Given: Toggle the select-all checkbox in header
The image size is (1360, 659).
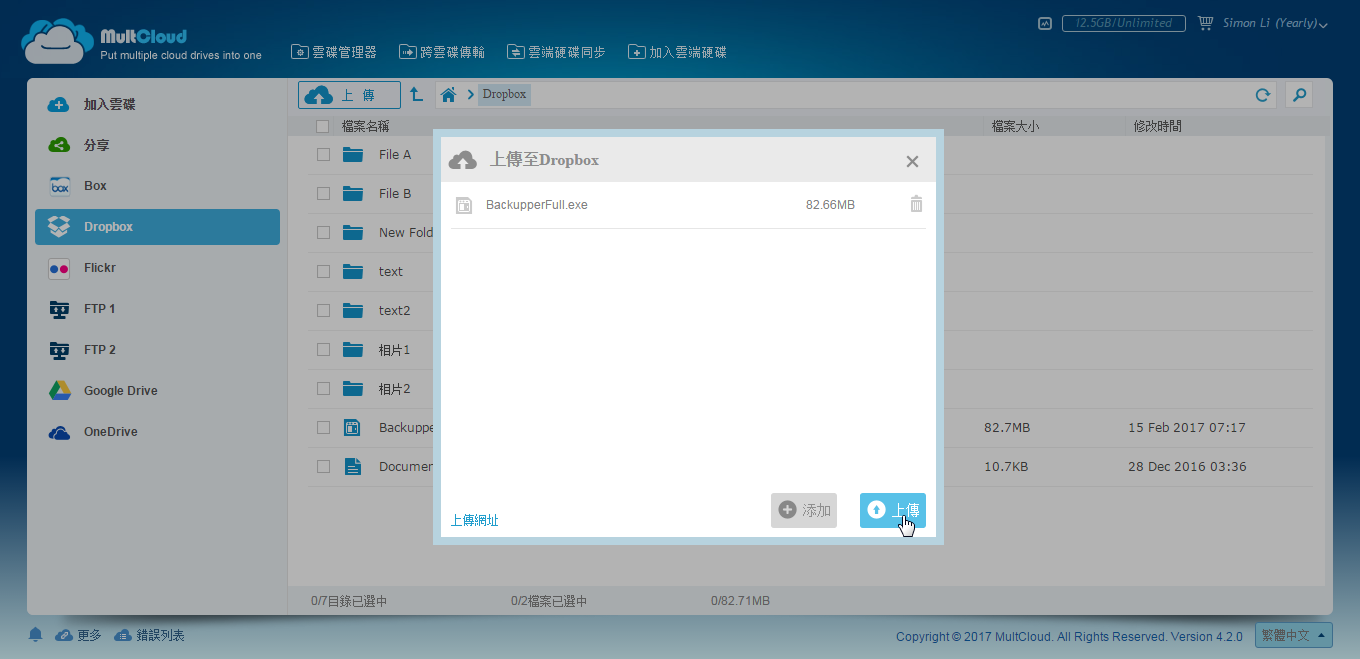Looking at the screenshot, I should click(x=322, y=126).
